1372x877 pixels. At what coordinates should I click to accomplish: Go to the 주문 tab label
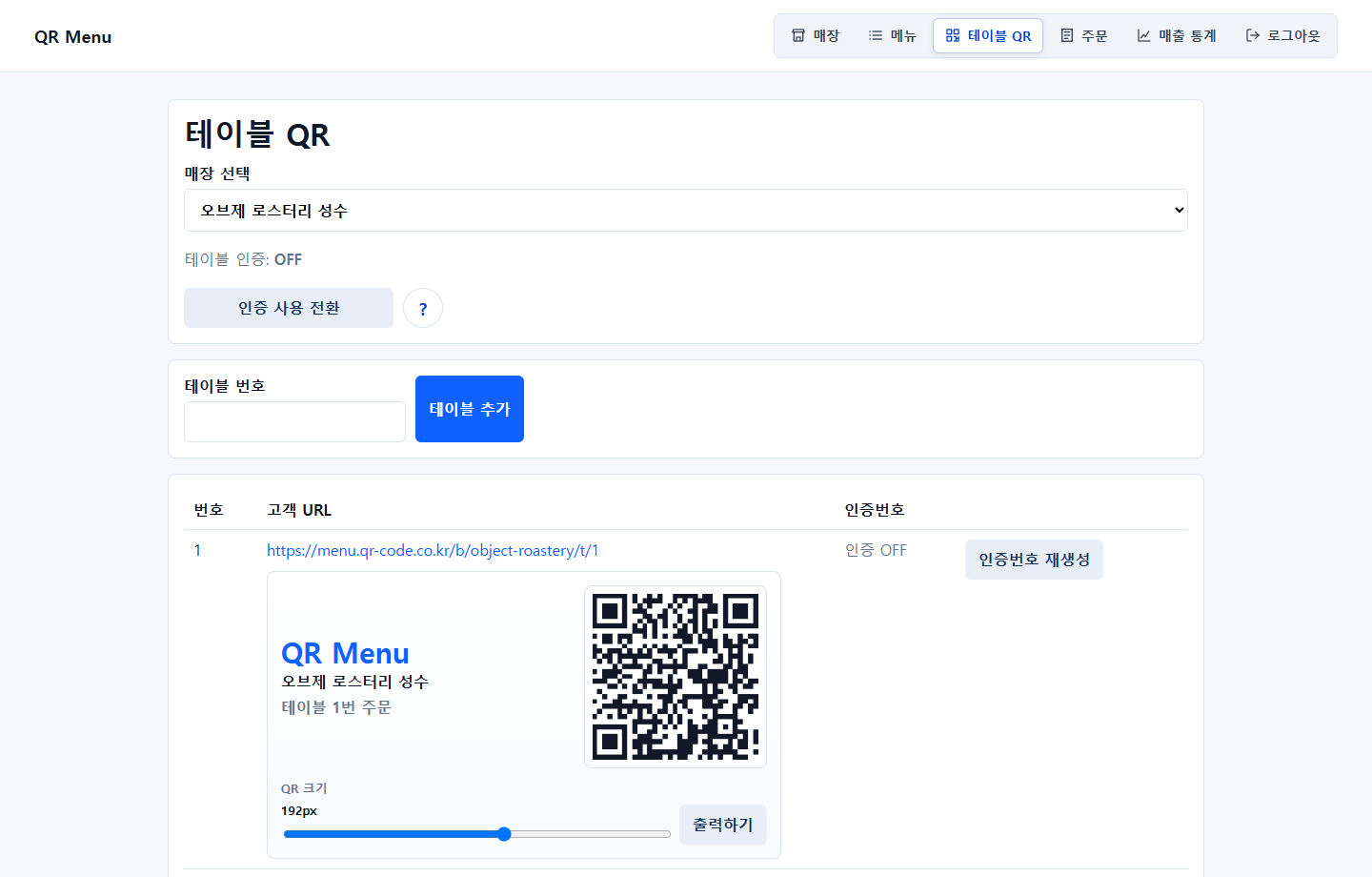tap(1095, 35)
